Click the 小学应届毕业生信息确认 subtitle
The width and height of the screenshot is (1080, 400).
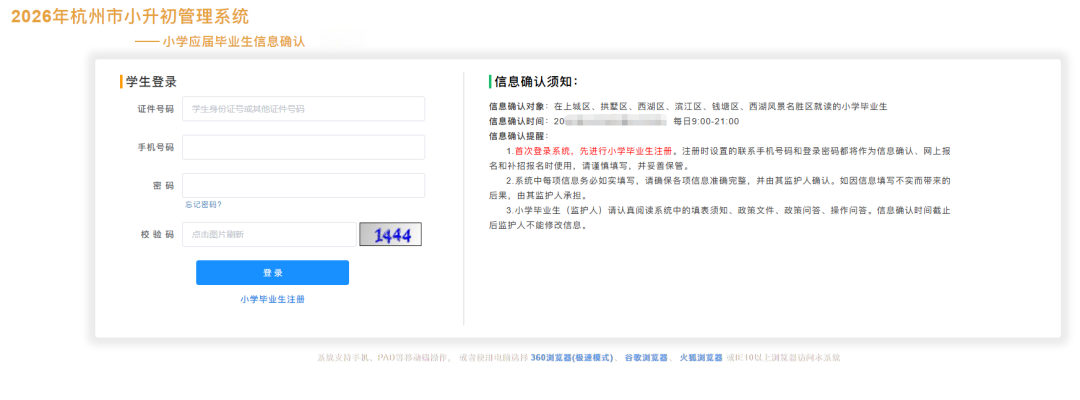coord(234,42)
